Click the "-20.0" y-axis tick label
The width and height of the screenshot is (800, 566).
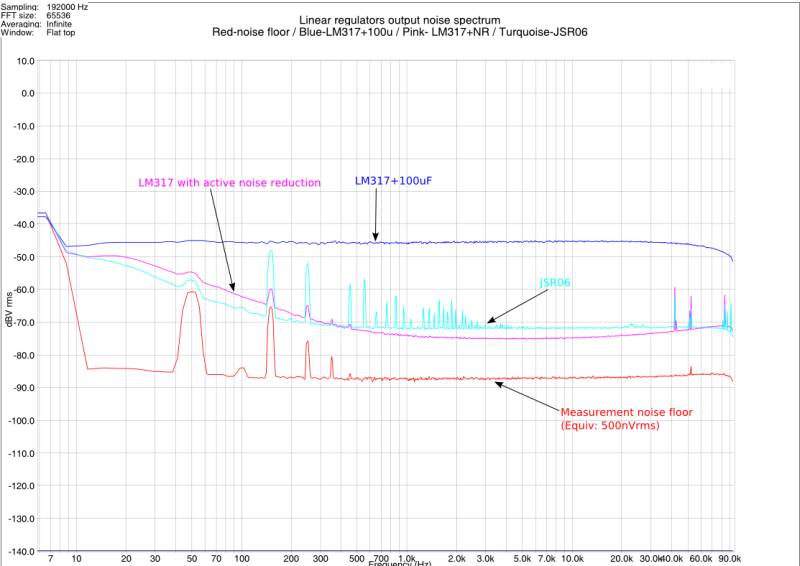coord(24,159)
